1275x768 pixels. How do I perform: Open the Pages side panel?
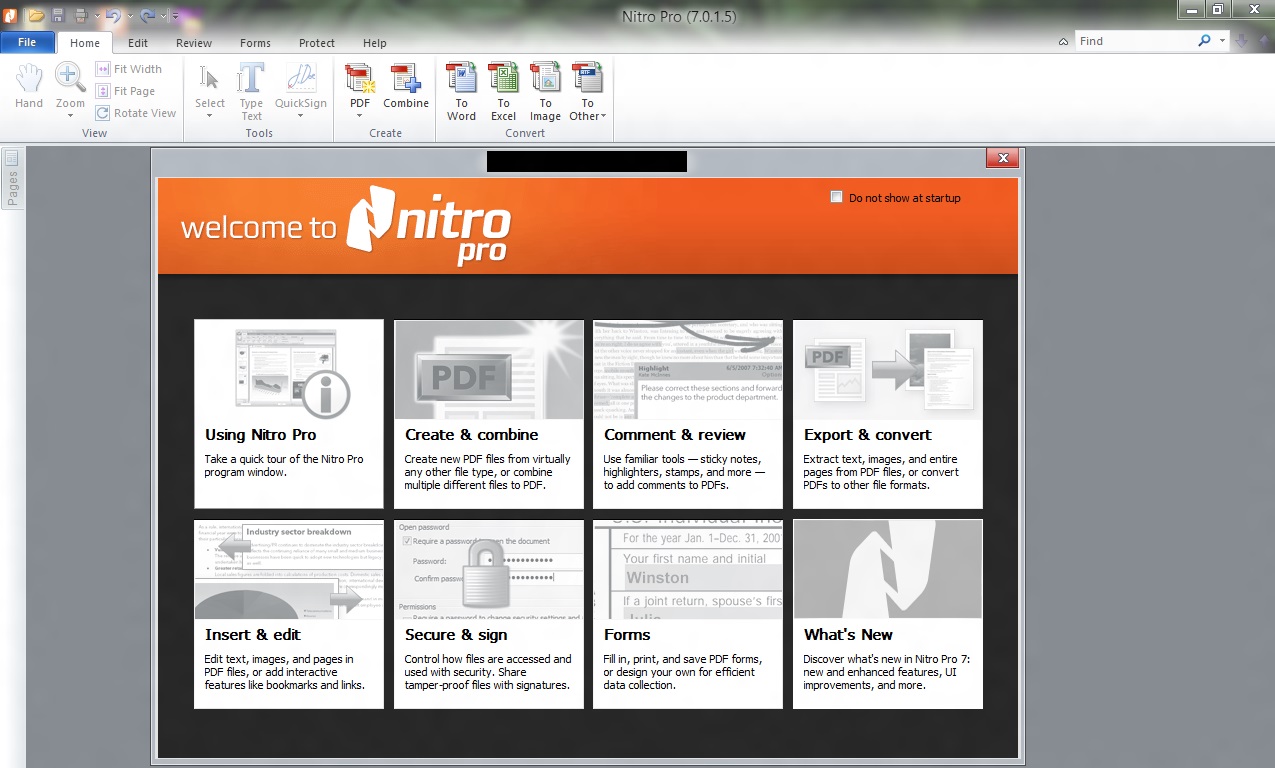coord(12,178)
